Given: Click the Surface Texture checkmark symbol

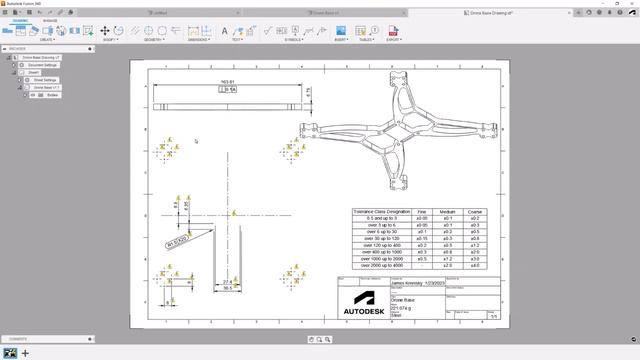Looking at the screenshot, I should pos(268,31).
